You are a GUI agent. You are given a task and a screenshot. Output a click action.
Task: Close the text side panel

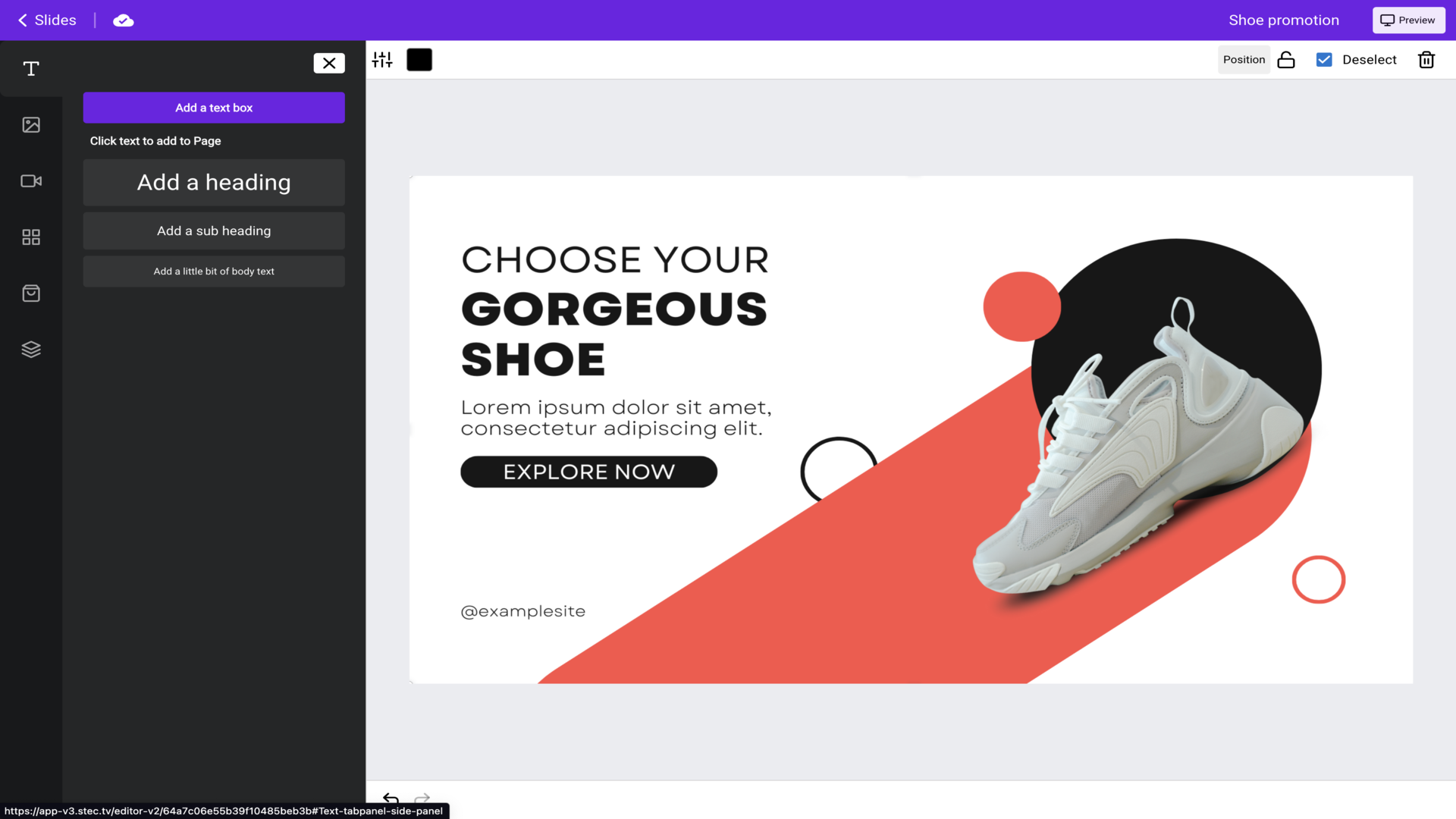point(329,63)
